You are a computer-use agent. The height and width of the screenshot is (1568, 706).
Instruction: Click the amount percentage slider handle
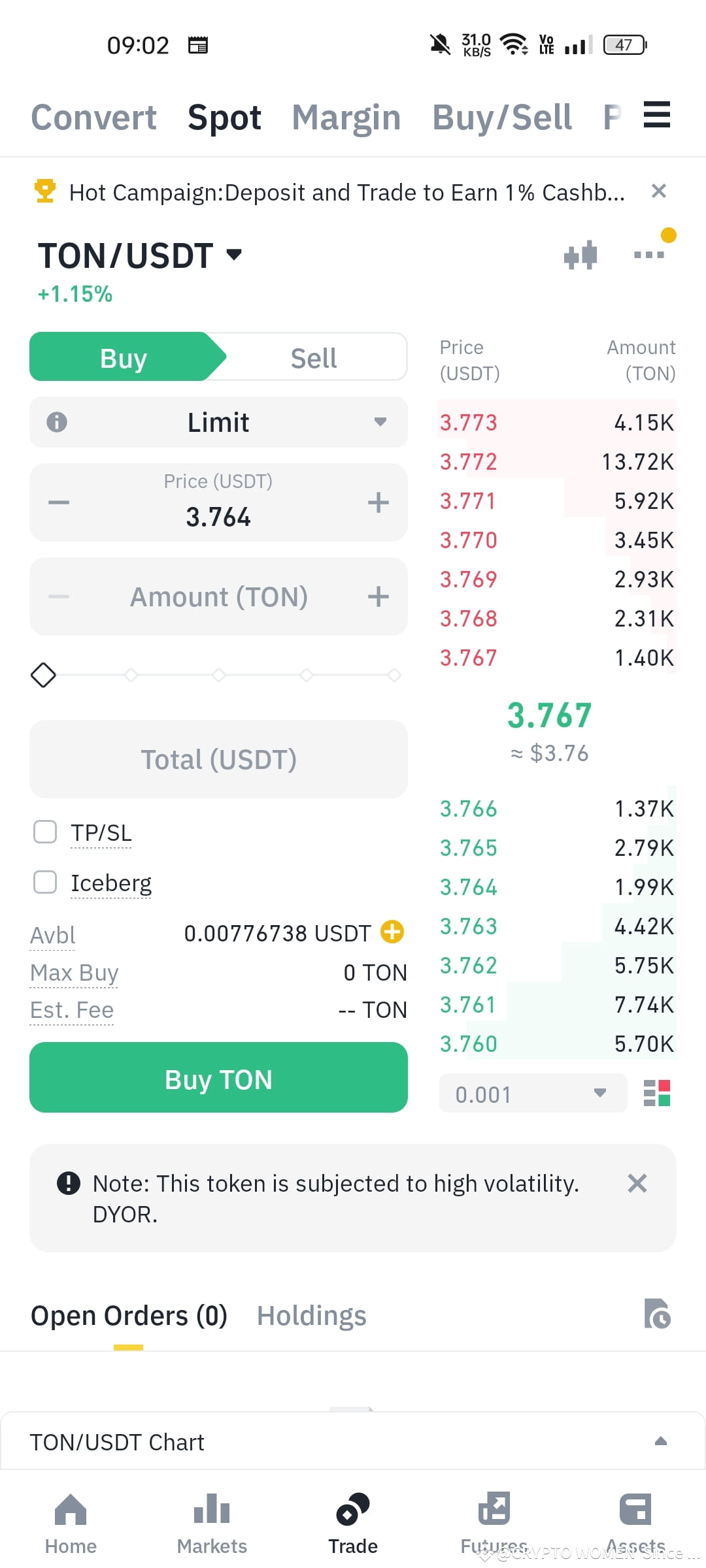pyautogui.click(x=43, y=675)
